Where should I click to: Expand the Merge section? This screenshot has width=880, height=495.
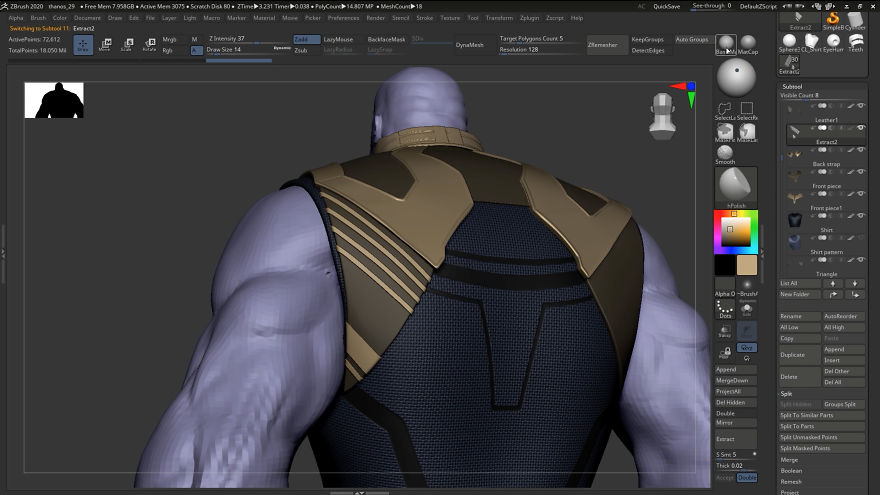coord(789,460)
